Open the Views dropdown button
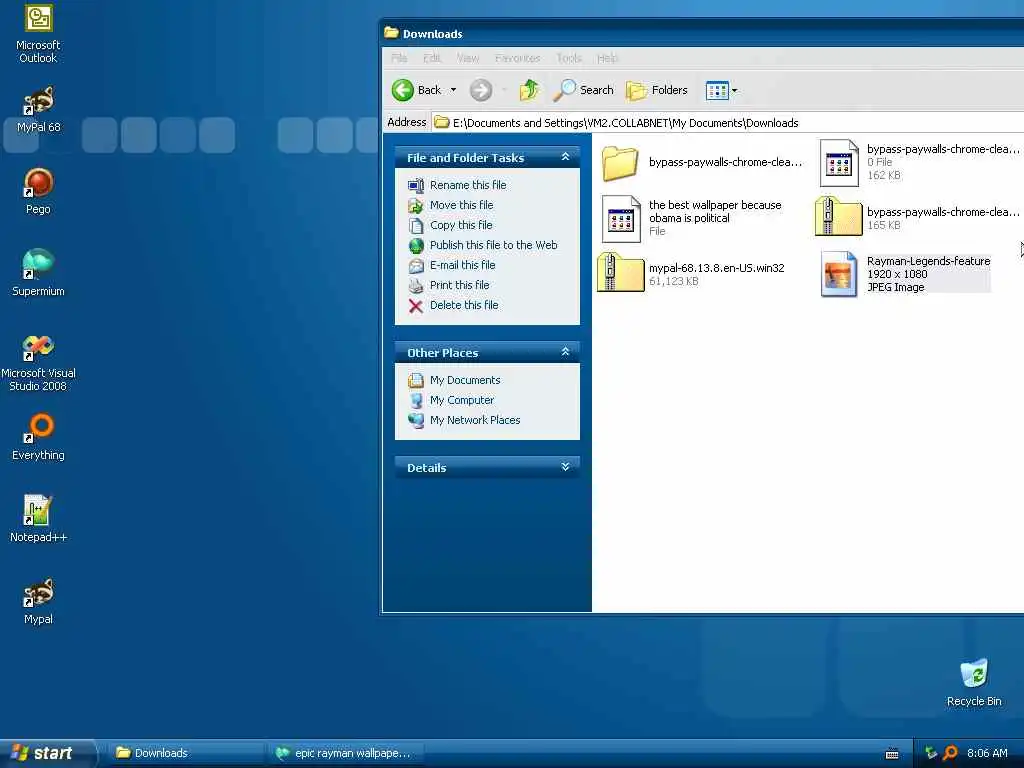Screen dimensions: 1024x768 click(721, 91)
